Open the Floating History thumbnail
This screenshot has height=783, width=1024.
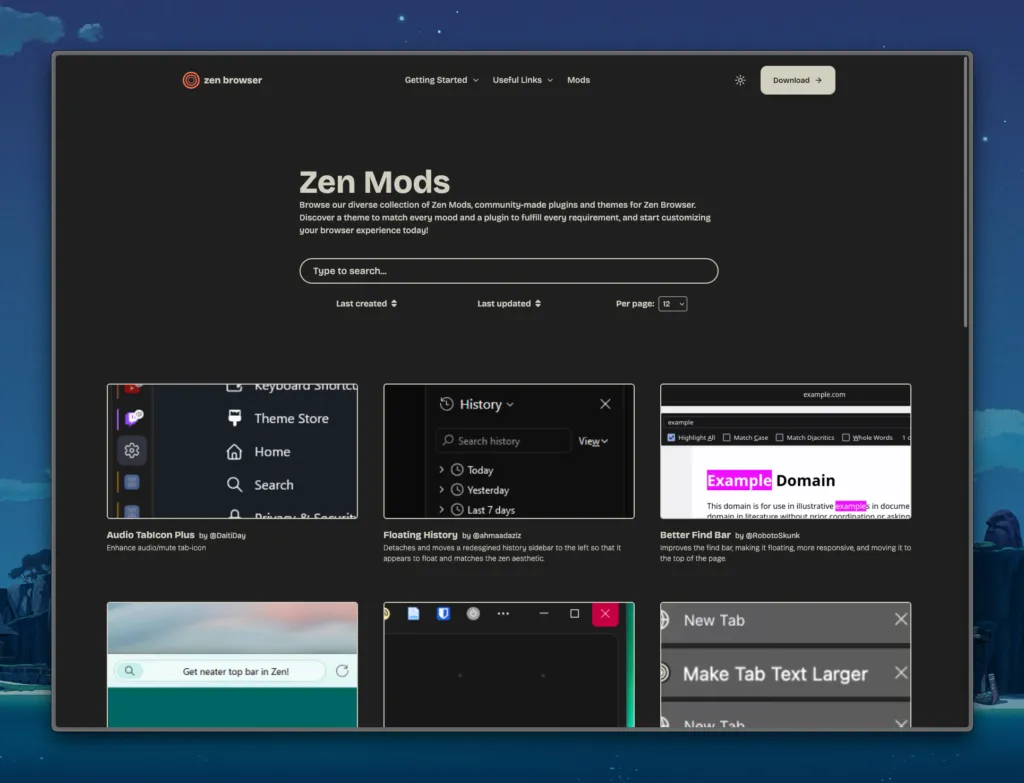(509, 451)
